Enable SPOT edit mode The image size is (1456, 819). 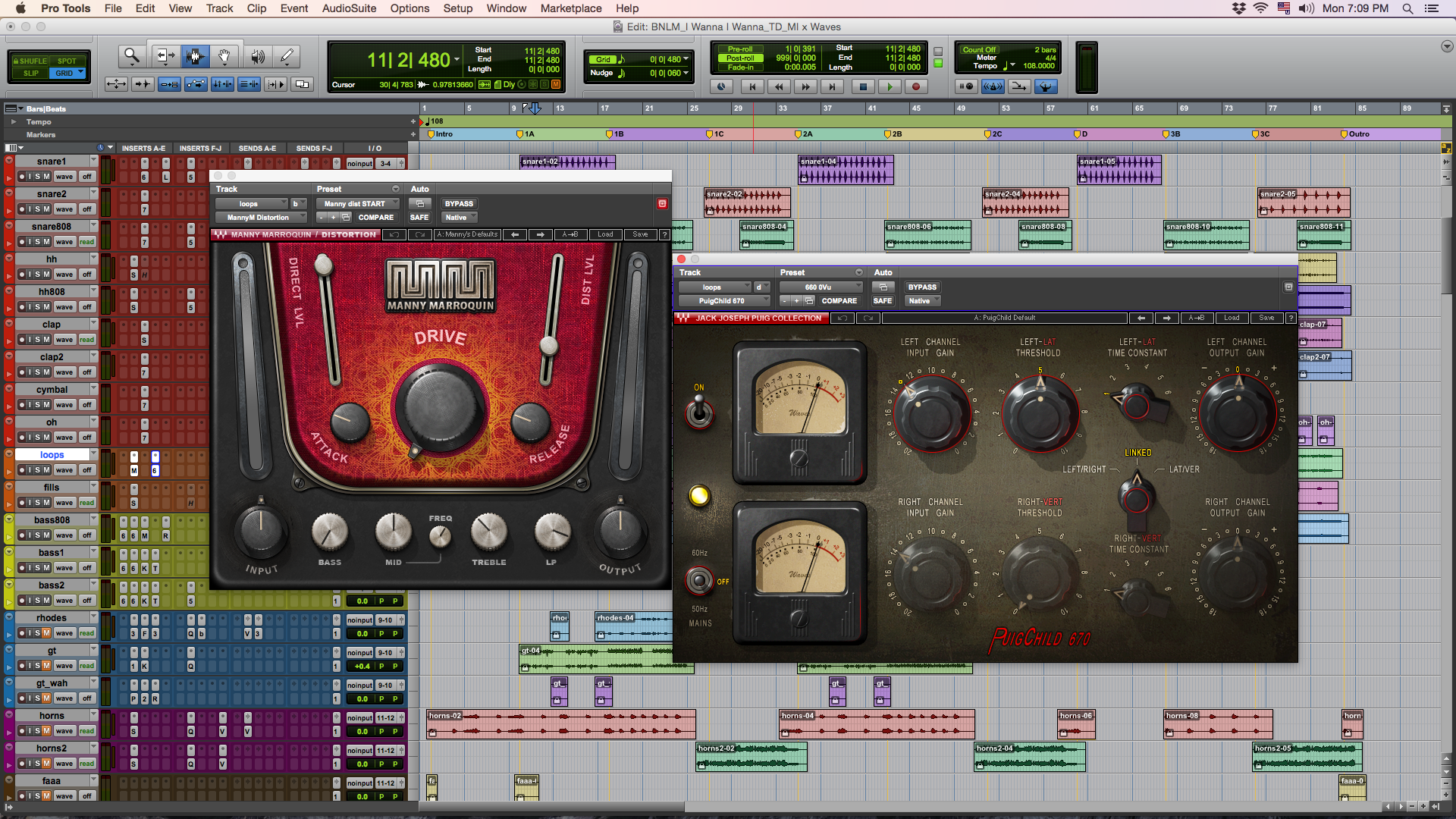click(67, 61)
